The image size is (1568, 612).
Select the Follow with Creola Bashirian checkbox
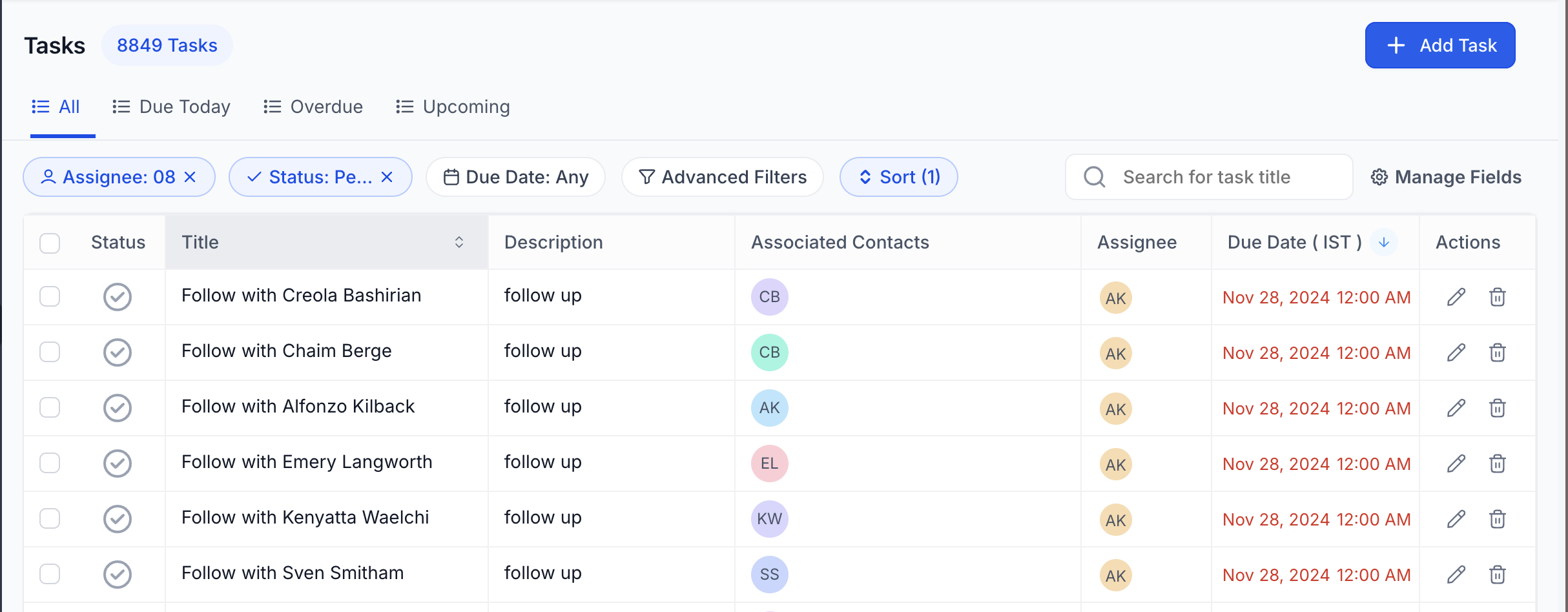(50, 297)
